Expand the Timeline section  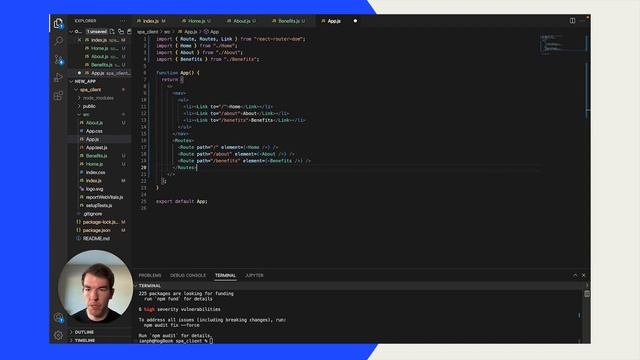coord(84,340)
